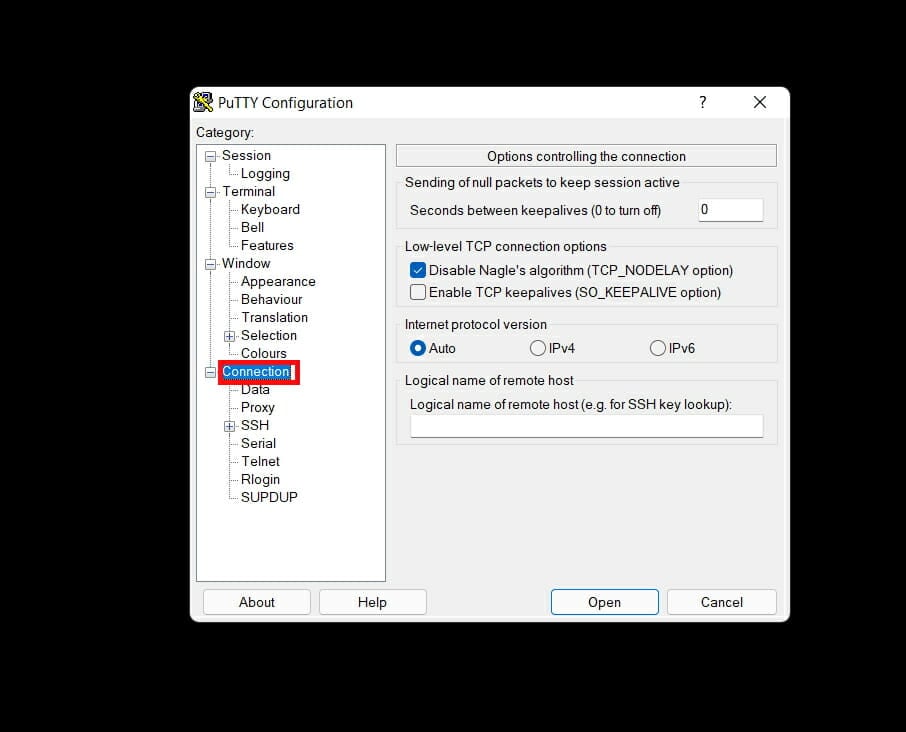
Task: Open Rlogin settings
Action: (x=261, y=479)
